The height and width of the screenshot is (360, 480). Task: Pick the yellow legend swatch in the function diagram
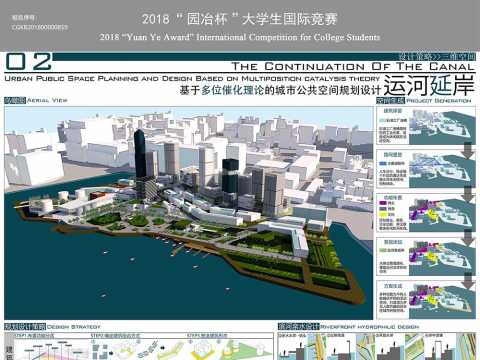tap(382, 214)
